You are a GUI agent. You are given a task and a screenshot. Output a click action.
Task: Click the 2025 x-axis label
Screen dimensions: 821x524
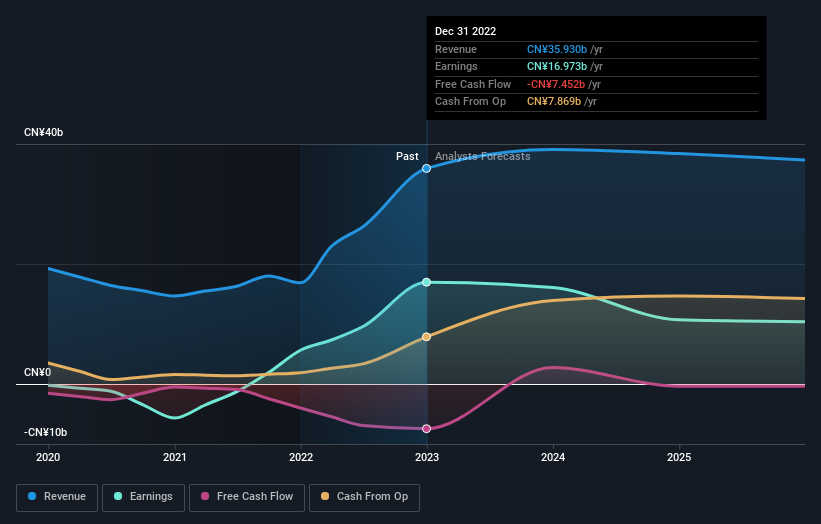click(679, 458)
